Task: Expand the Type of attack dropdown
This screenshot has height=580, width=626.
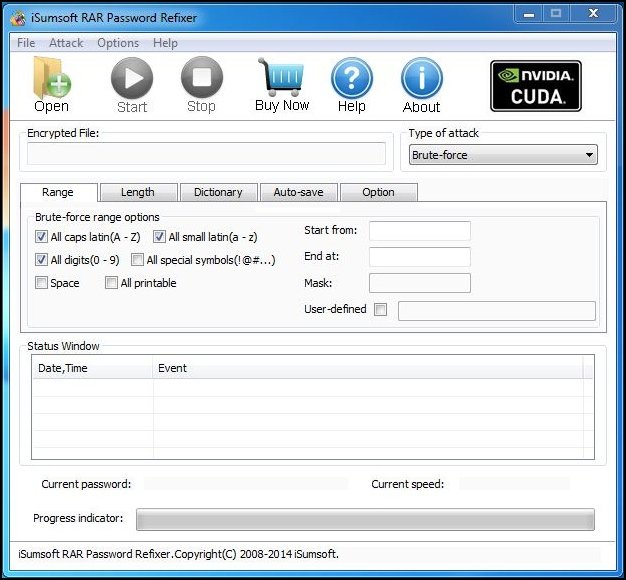Action: (x=503, y=155)
